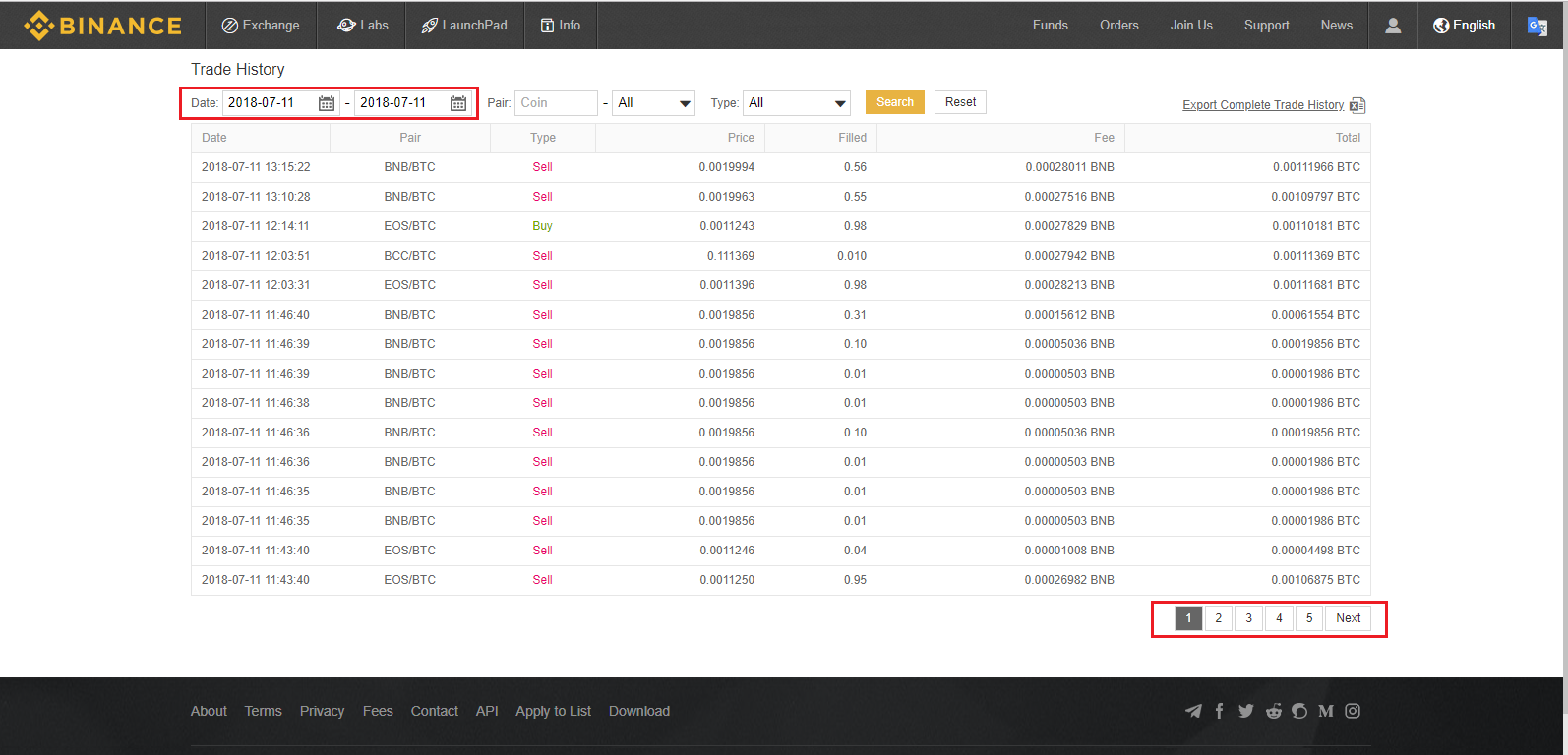The height and width of the screenshot is (755, 1568).
Task: Open Binance Twitter icon
Action: (1246, 711)
